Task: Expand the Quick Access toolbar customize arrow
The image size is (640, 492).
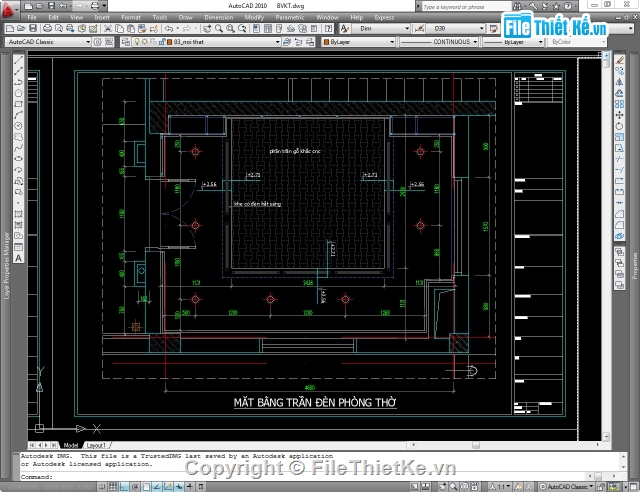Action: [x=104, y=6]
